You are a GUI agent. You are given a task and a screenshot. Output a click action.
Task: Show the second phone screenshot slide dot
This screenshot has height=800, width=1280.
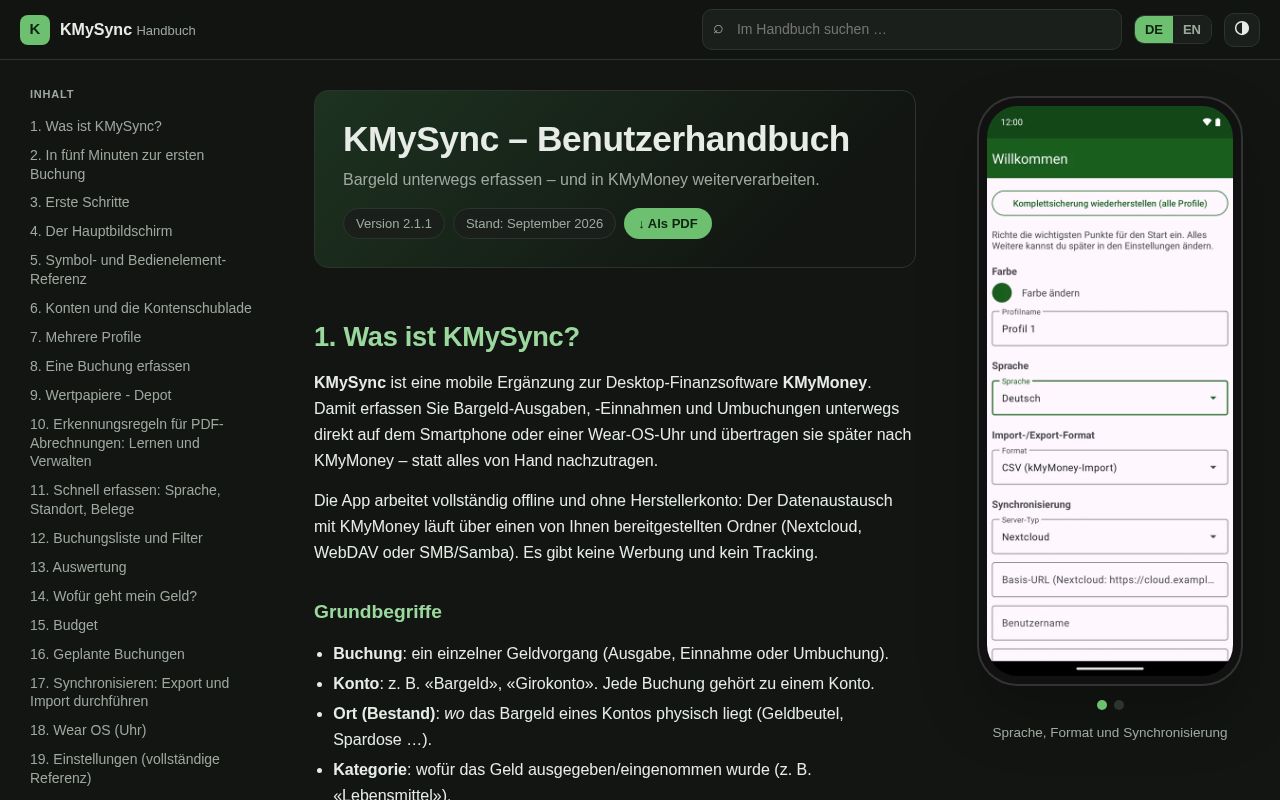[1119, 705]
